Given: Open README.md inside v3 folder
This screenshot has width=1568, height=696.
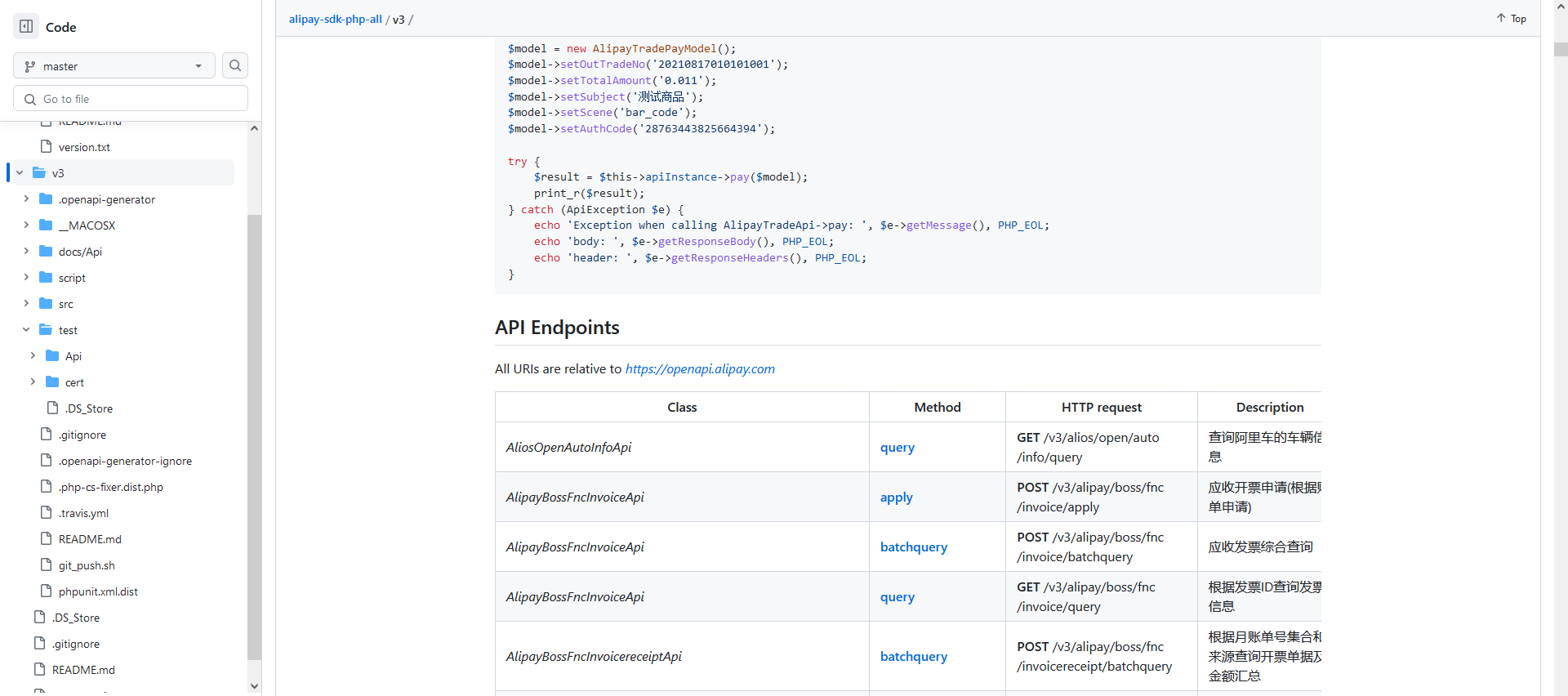Looking at the screenshot, I should coord(90,539).
